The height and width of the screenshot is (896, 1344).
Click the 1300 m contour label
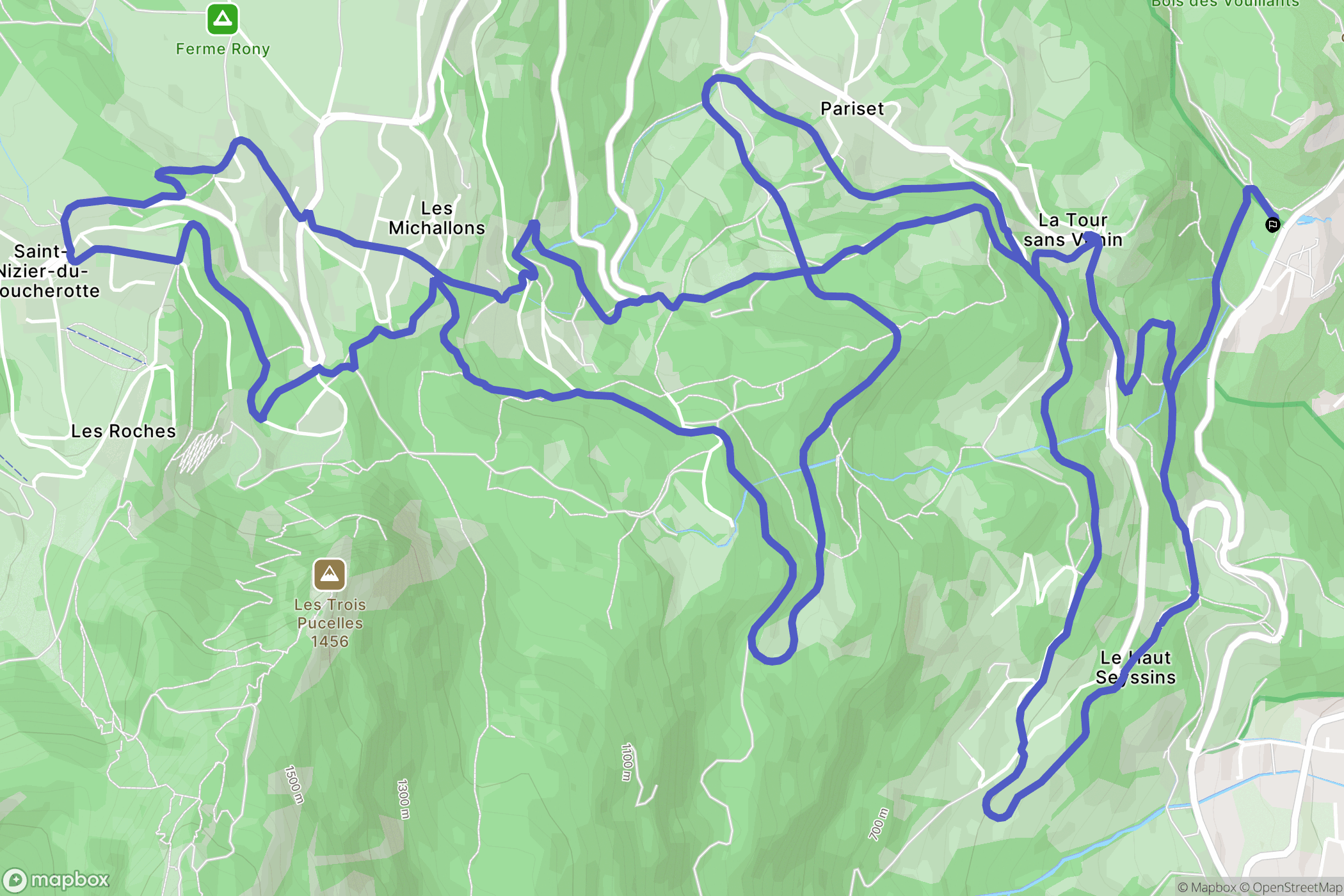403,799
